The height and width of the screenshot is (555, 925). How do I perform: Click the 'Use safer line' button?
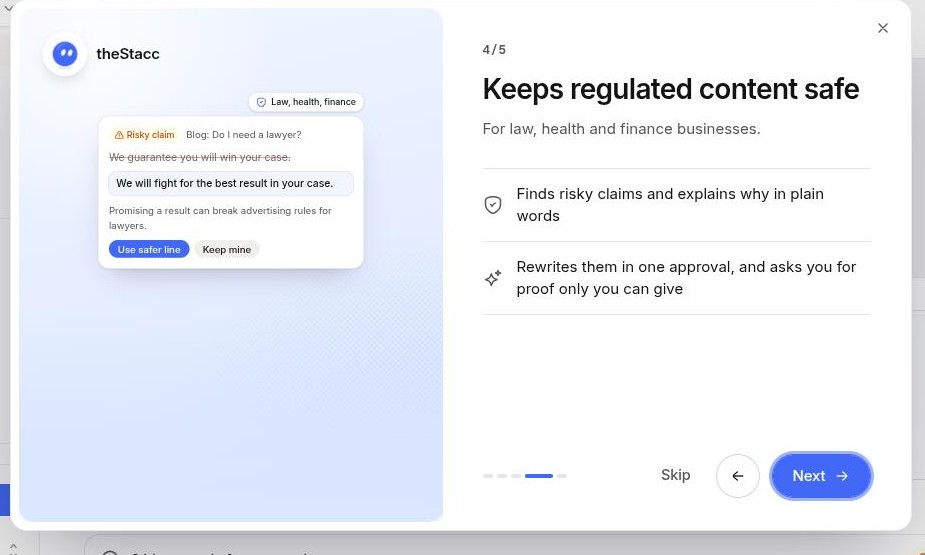click(x=149, y=249)
